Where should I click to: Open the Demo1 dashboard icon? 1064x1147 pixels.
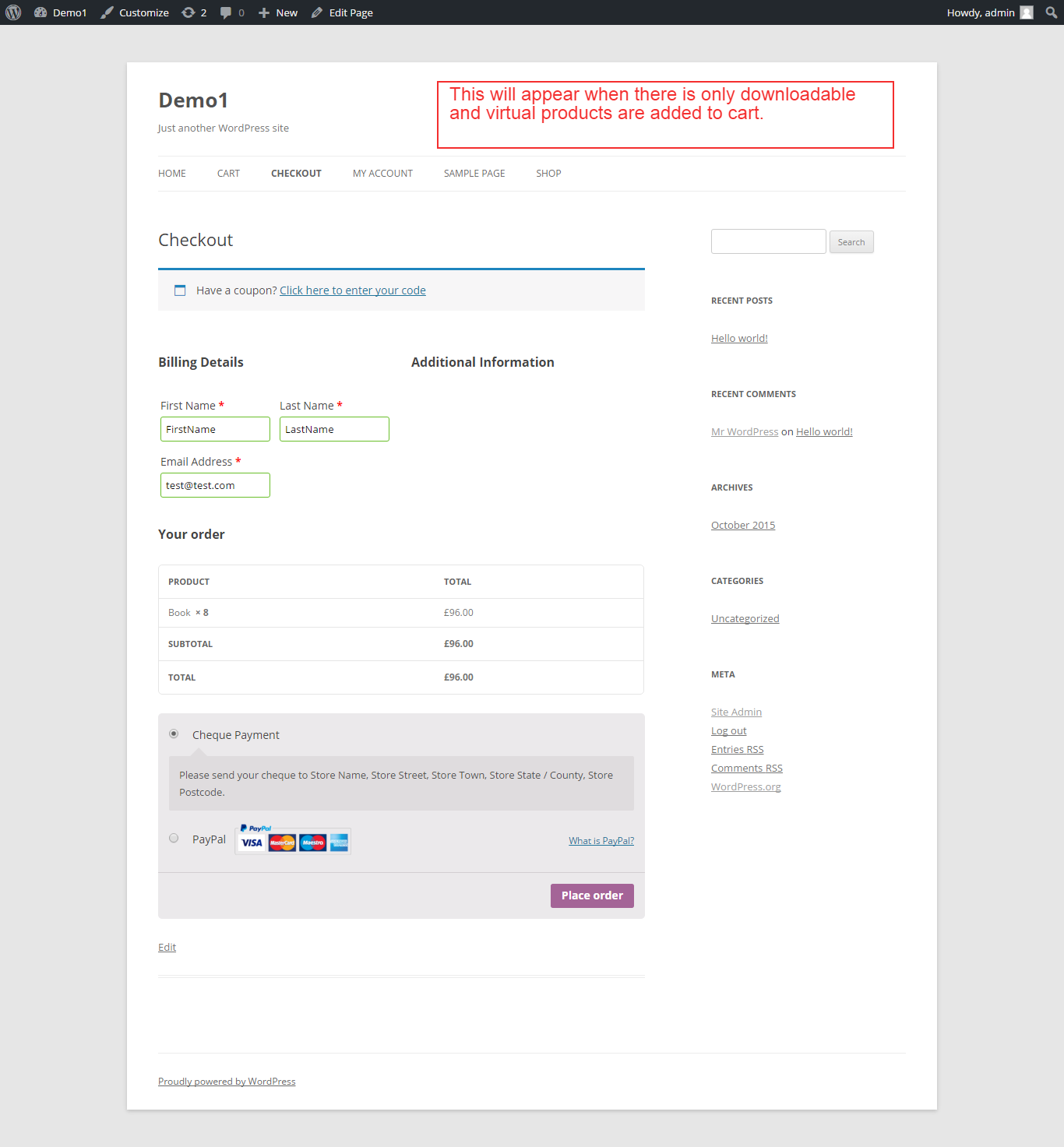[41, 12]
